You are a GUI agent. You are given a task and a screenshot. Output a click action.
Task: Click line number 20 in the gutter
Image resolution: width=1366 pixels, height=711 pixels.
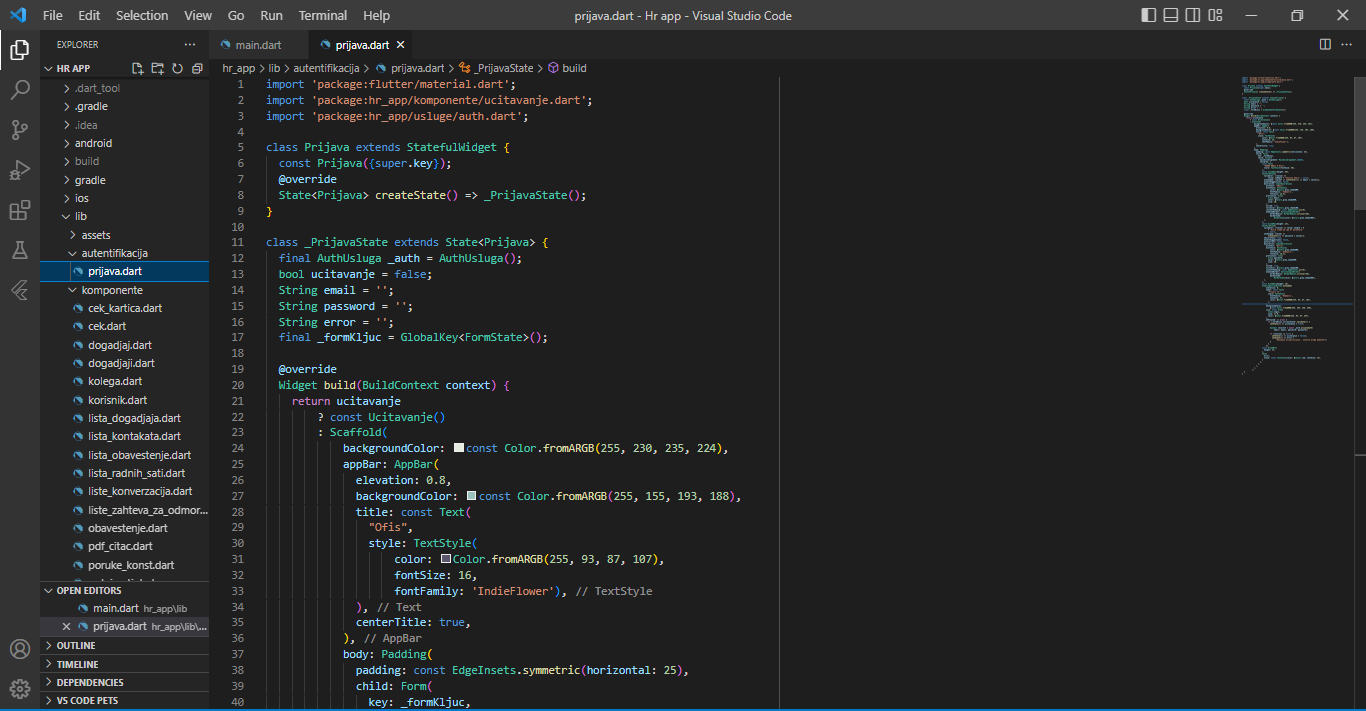238,385
